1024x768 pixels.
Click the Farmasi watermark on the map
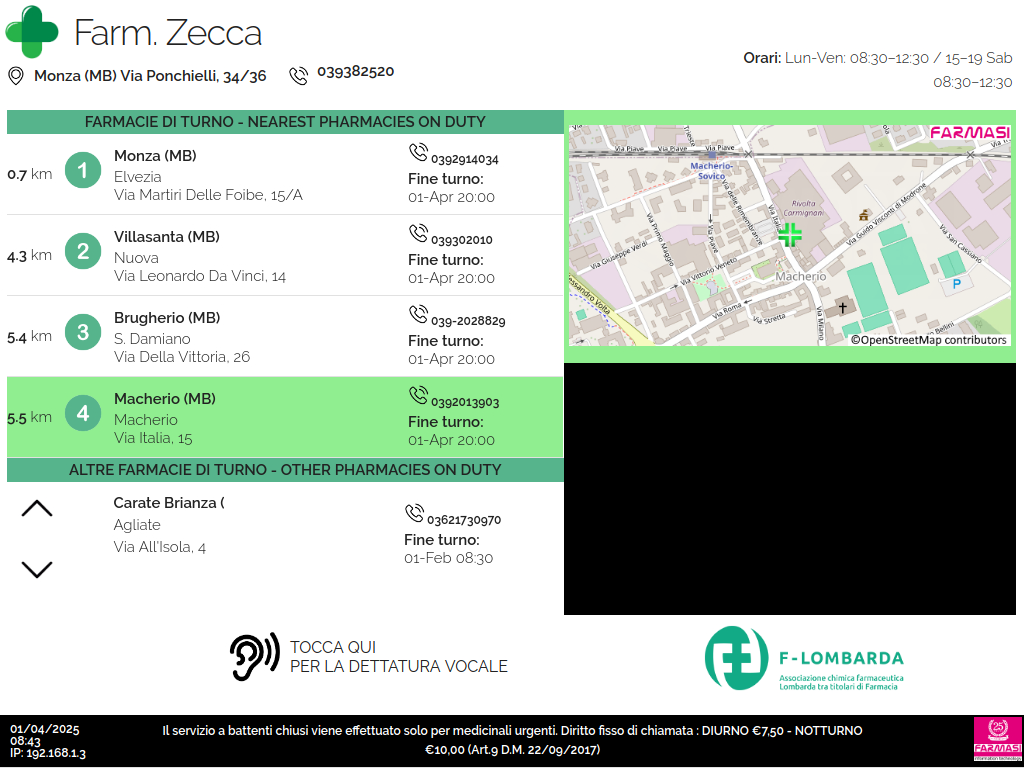click(968, 132)
